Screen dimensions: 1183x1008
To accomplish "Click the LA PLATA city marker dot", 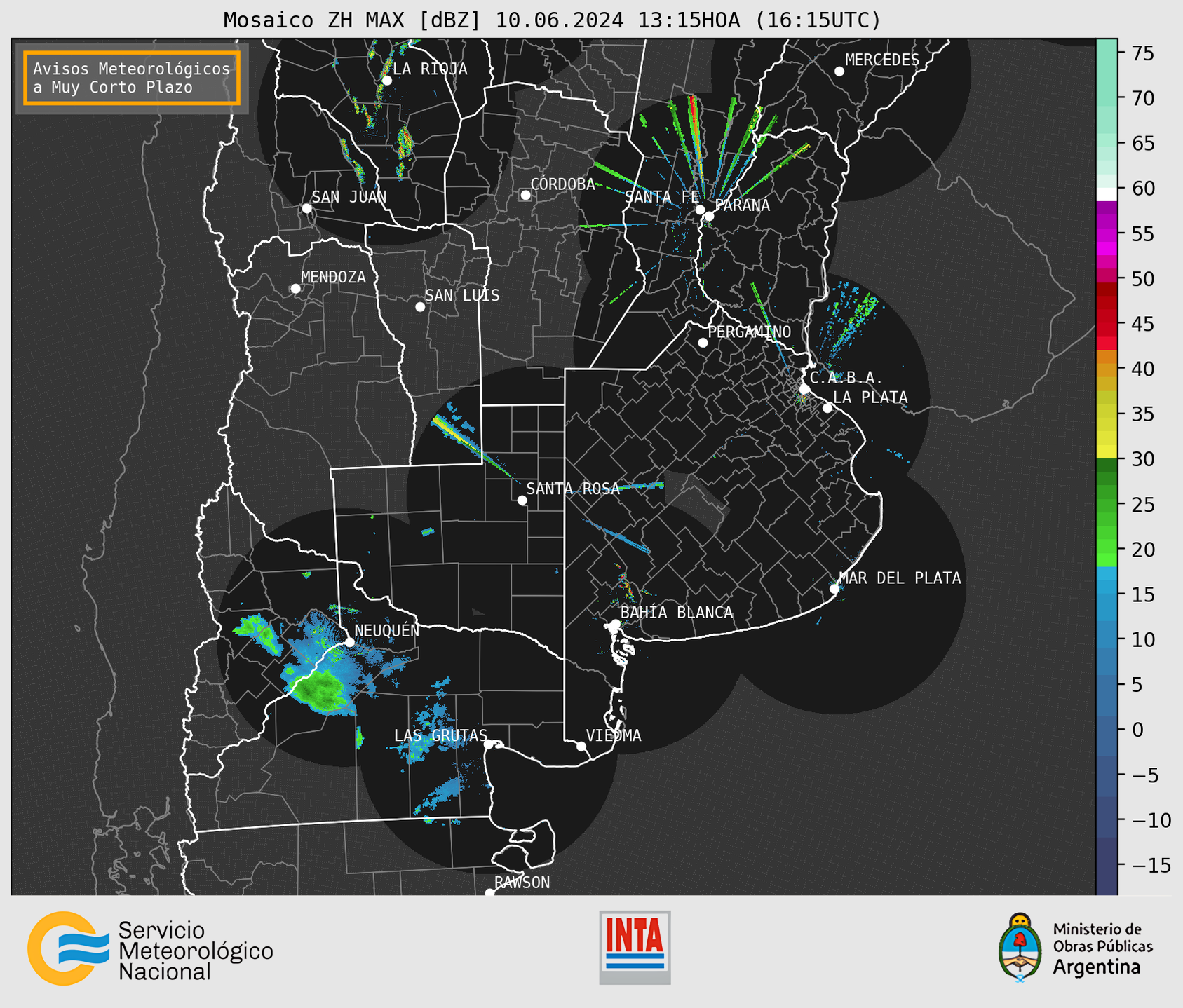I will coord(827,408).
